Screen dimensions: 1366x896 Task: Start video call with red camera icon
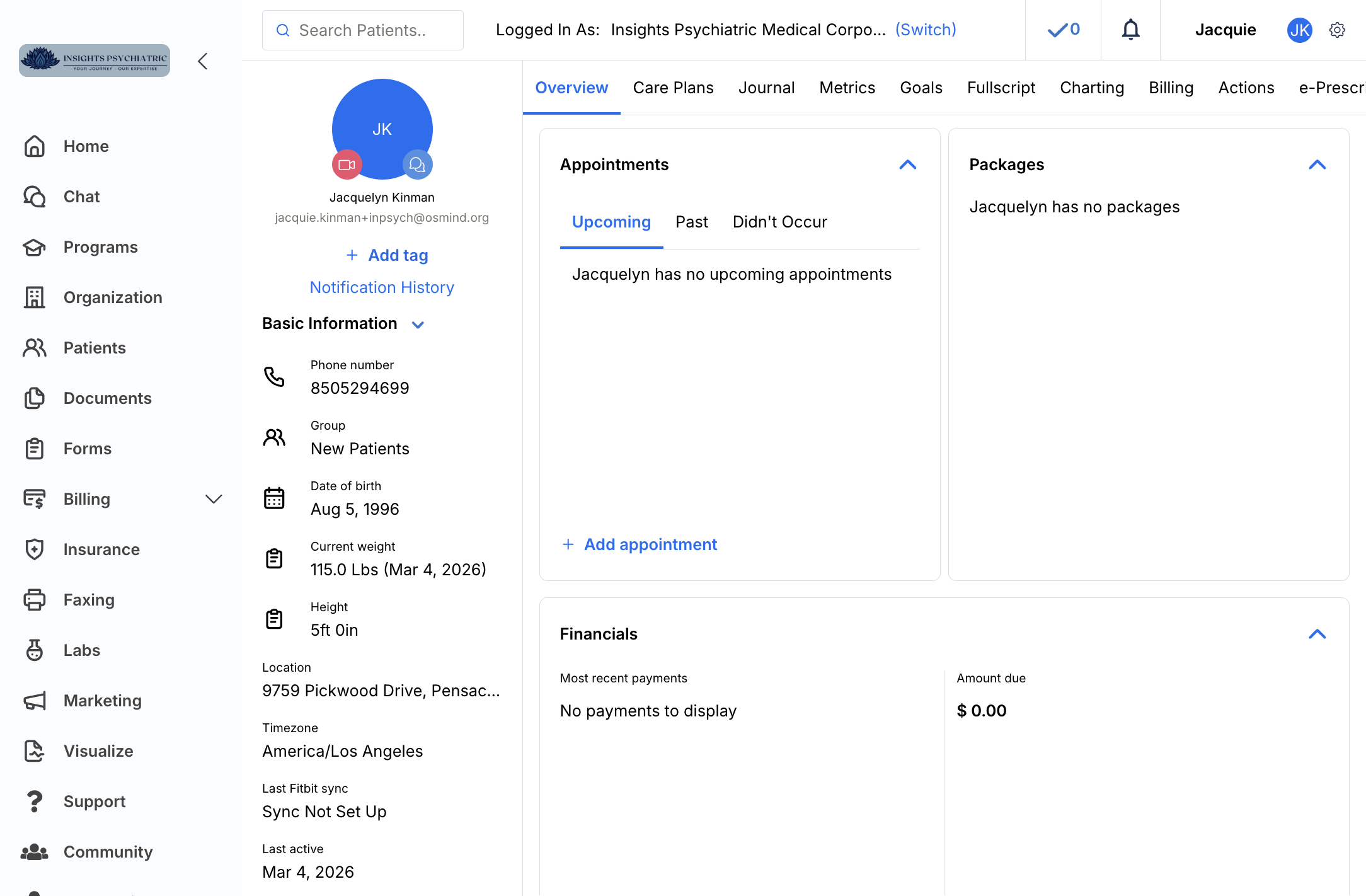click(x=347, y=164)
